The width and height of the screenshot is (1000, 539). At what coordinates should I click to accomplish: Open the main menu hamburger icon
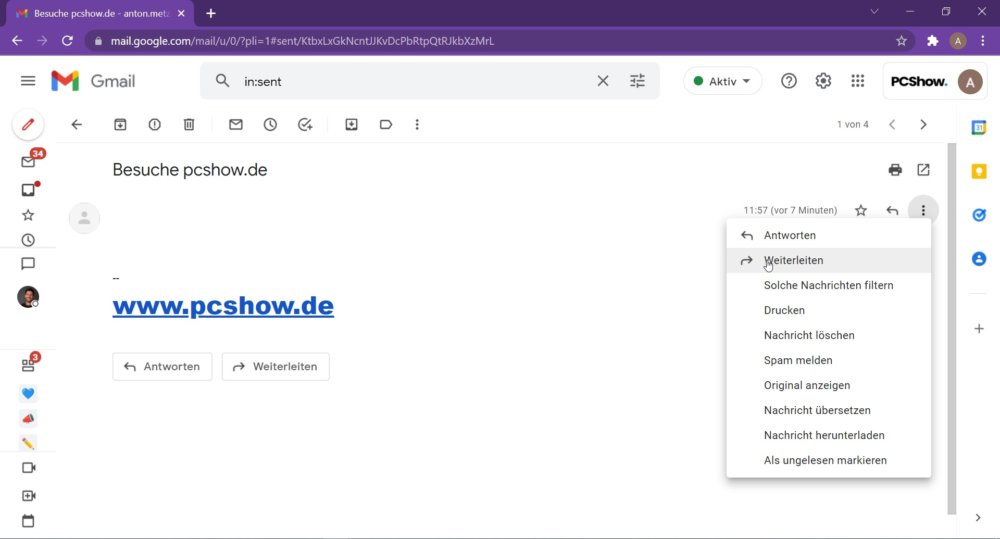point(28,81)
